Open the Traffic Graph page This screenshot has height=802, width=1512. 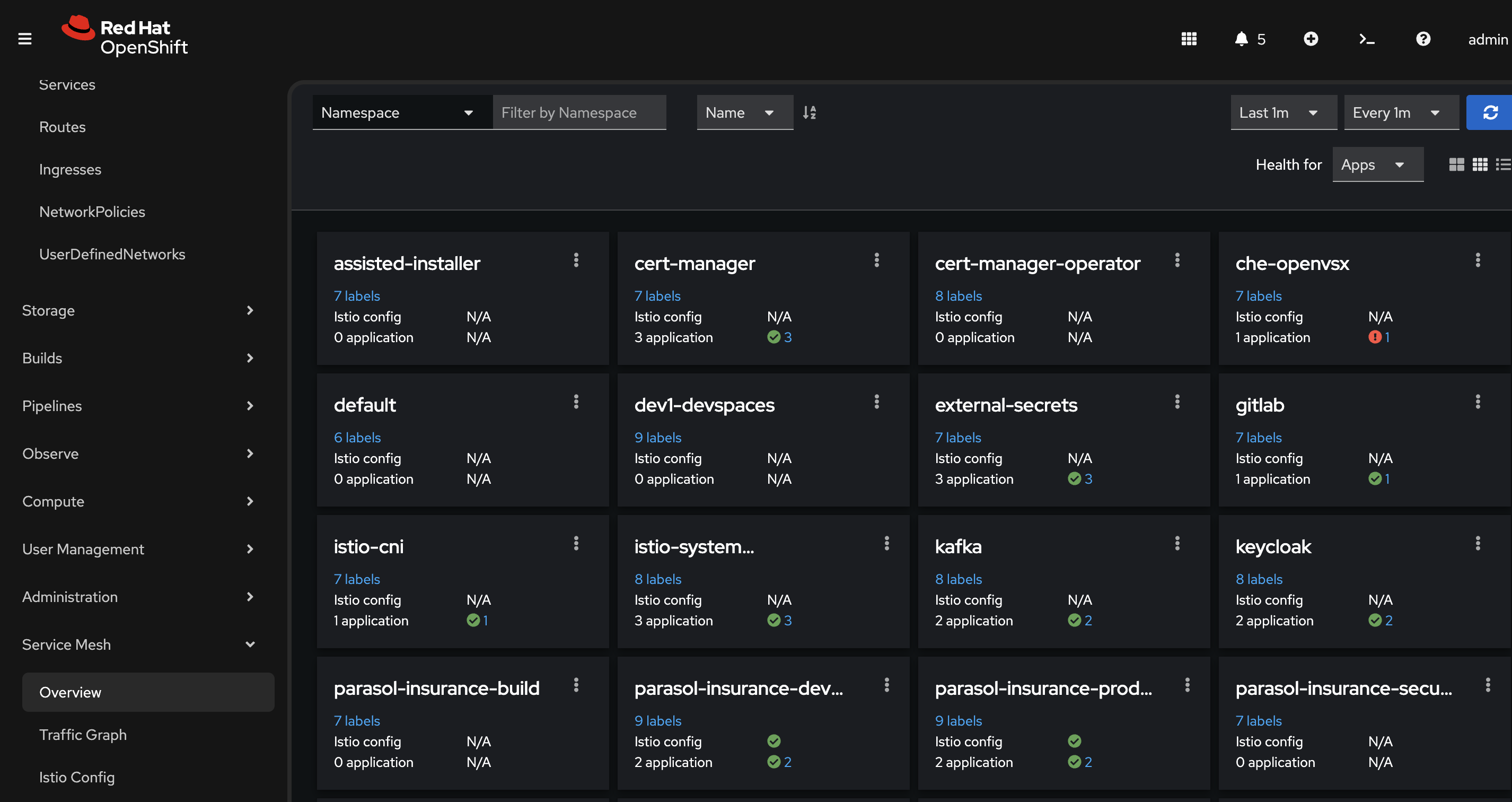coord(83,735)
